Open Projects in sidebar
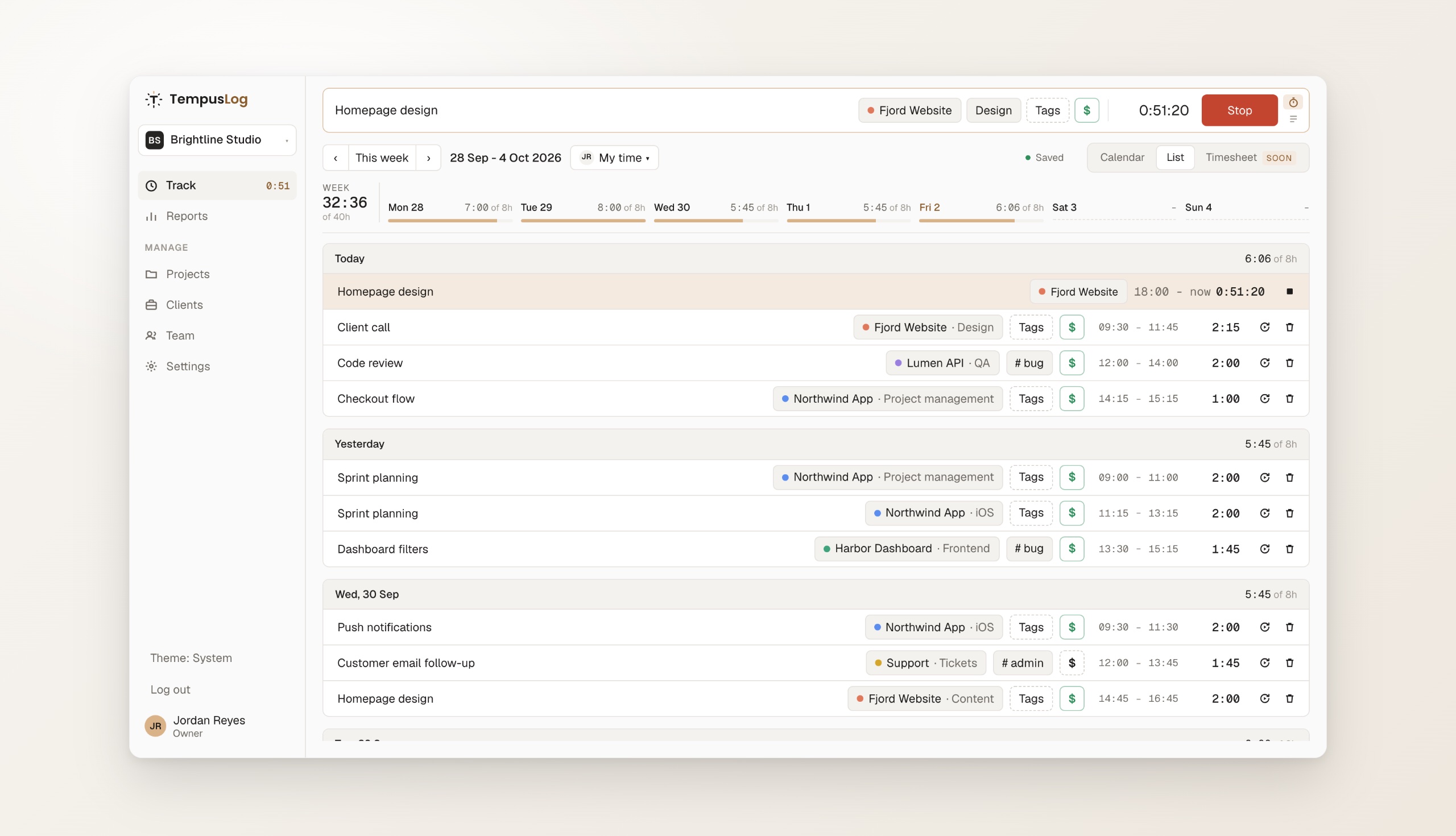Viewport: 1456px width, 836px height. click(217, 275)
